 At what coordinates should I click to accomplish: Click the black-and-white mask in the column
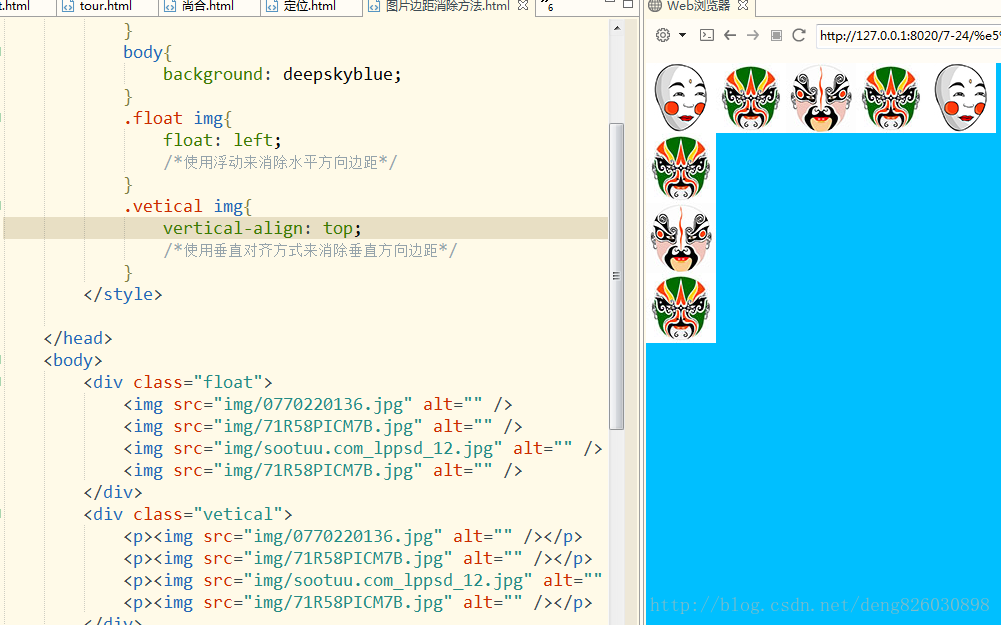pos(681,238)
